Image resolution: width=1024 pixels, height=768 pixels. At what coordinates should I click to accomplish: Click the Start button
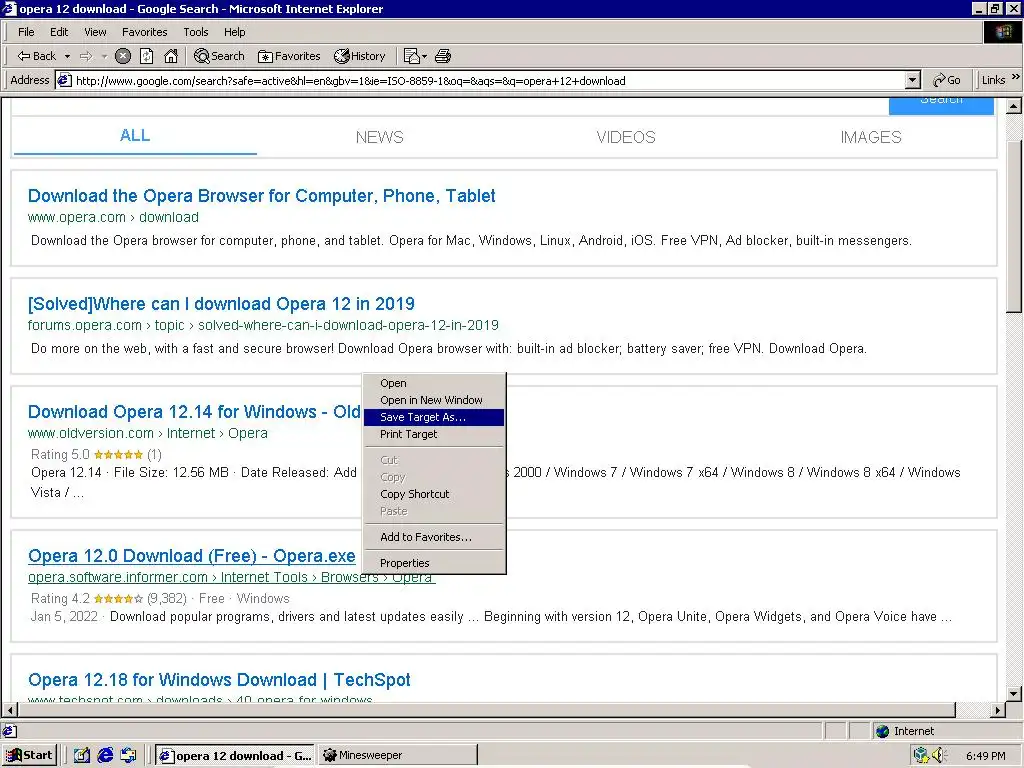pyautogui.click(x=29, y=755)
